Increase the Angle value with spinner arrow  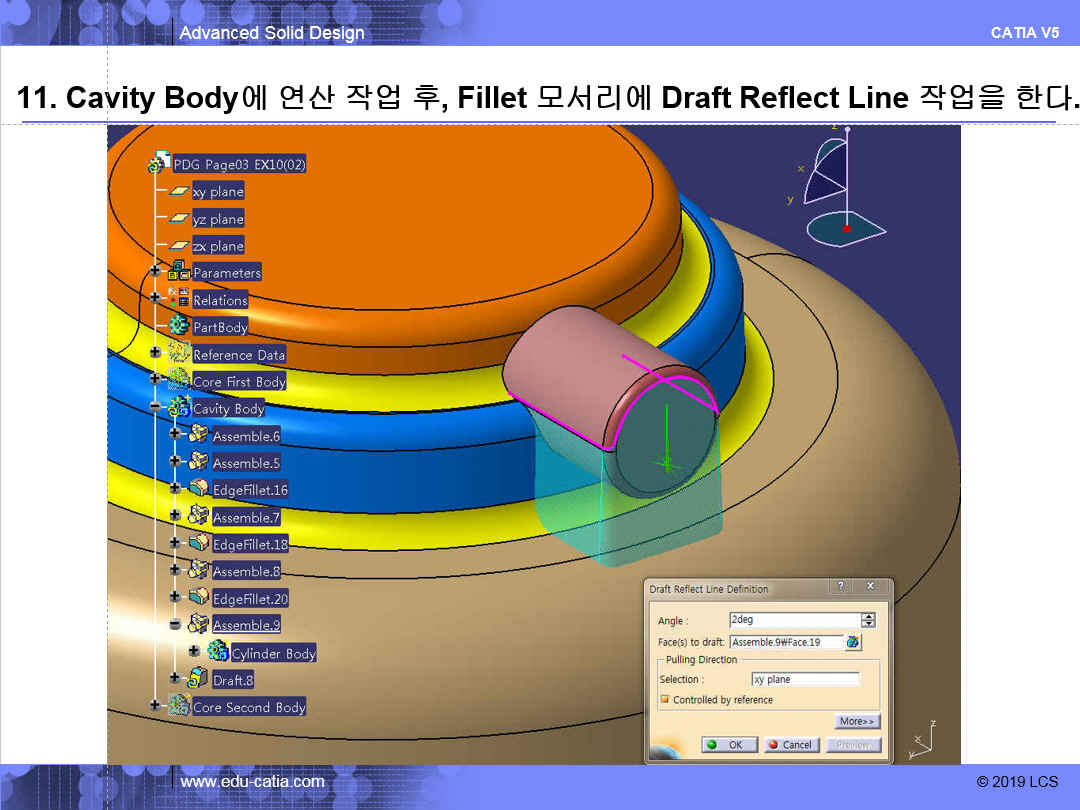[x=868, y=616]
